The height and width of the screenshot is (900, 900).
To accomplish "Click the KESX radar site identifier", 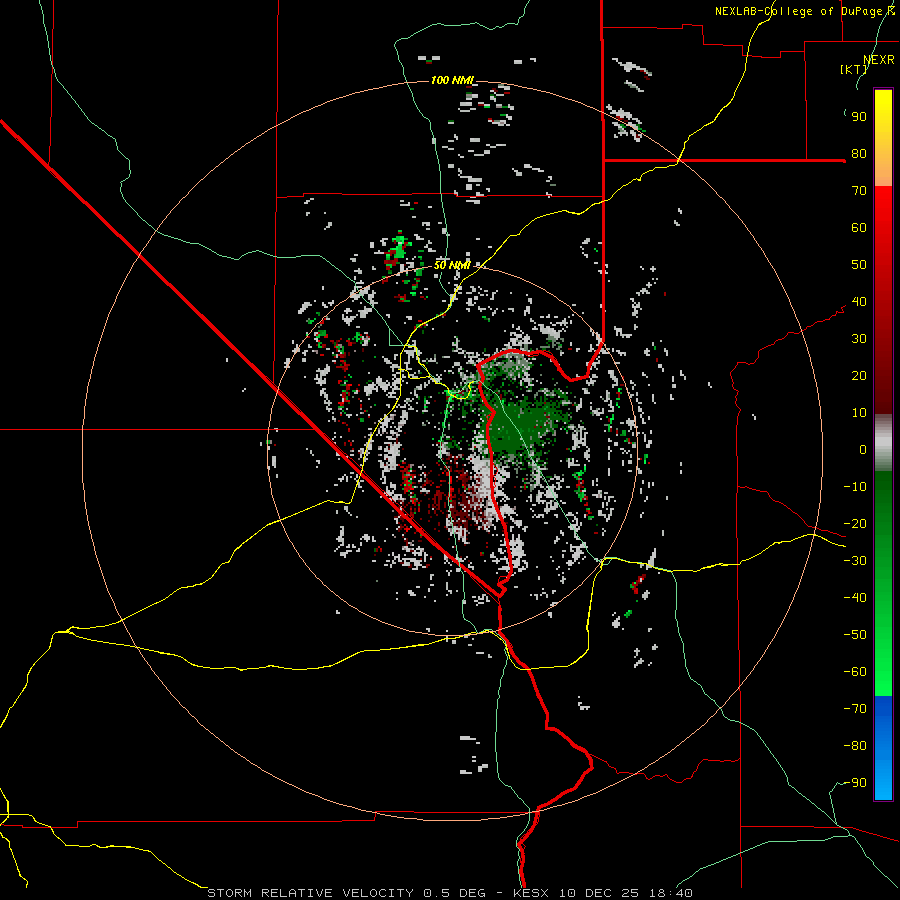I will 531,893.
